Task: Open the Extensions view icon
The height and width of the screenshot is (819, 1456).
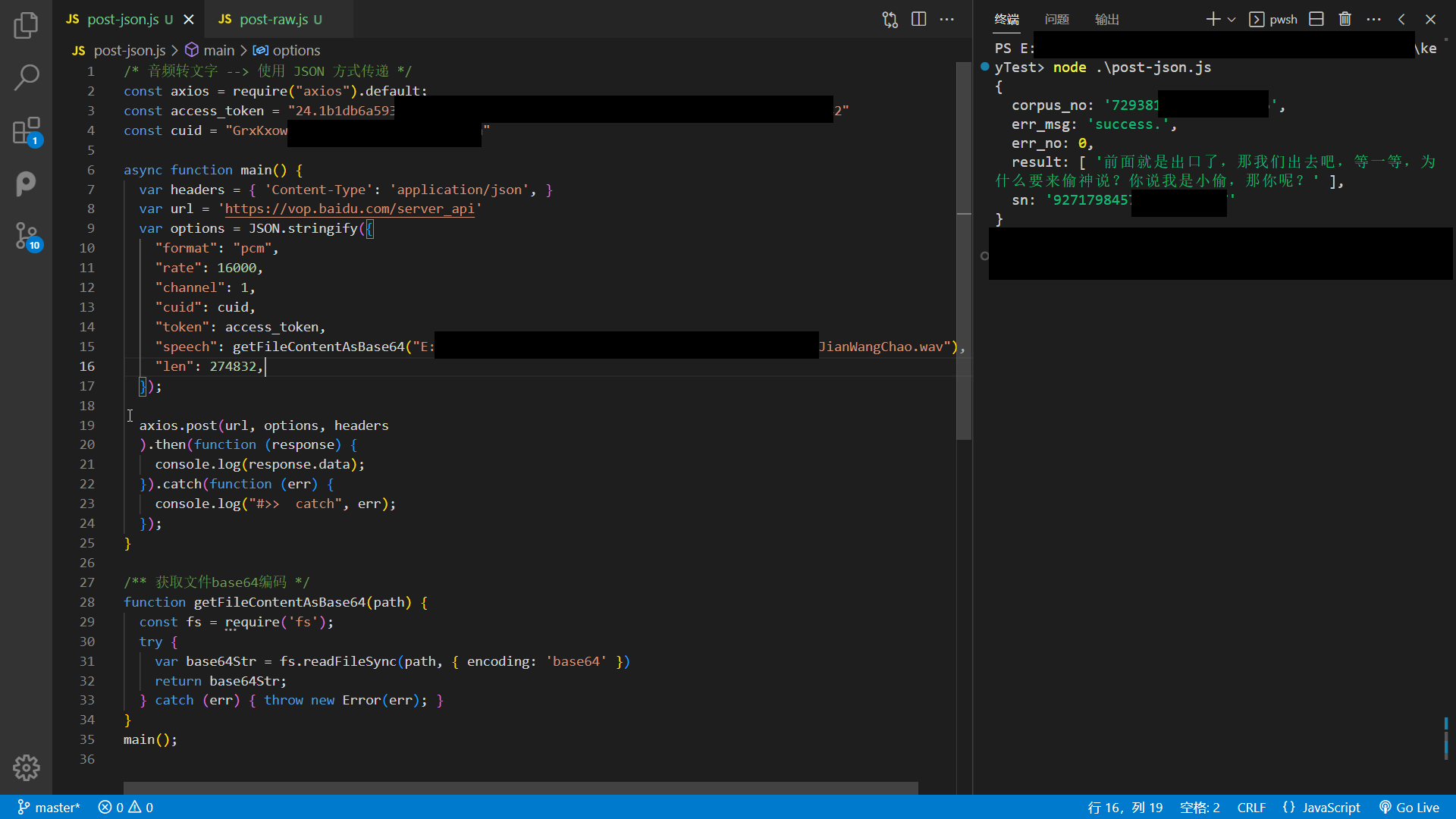Action: click(26, 130)
